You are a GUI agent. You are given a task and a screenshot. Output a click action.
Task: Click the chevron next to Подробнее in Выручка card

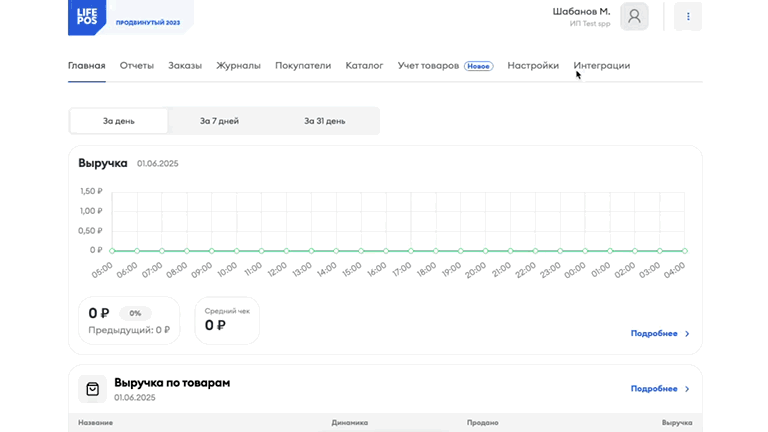[x=687, y=334]
